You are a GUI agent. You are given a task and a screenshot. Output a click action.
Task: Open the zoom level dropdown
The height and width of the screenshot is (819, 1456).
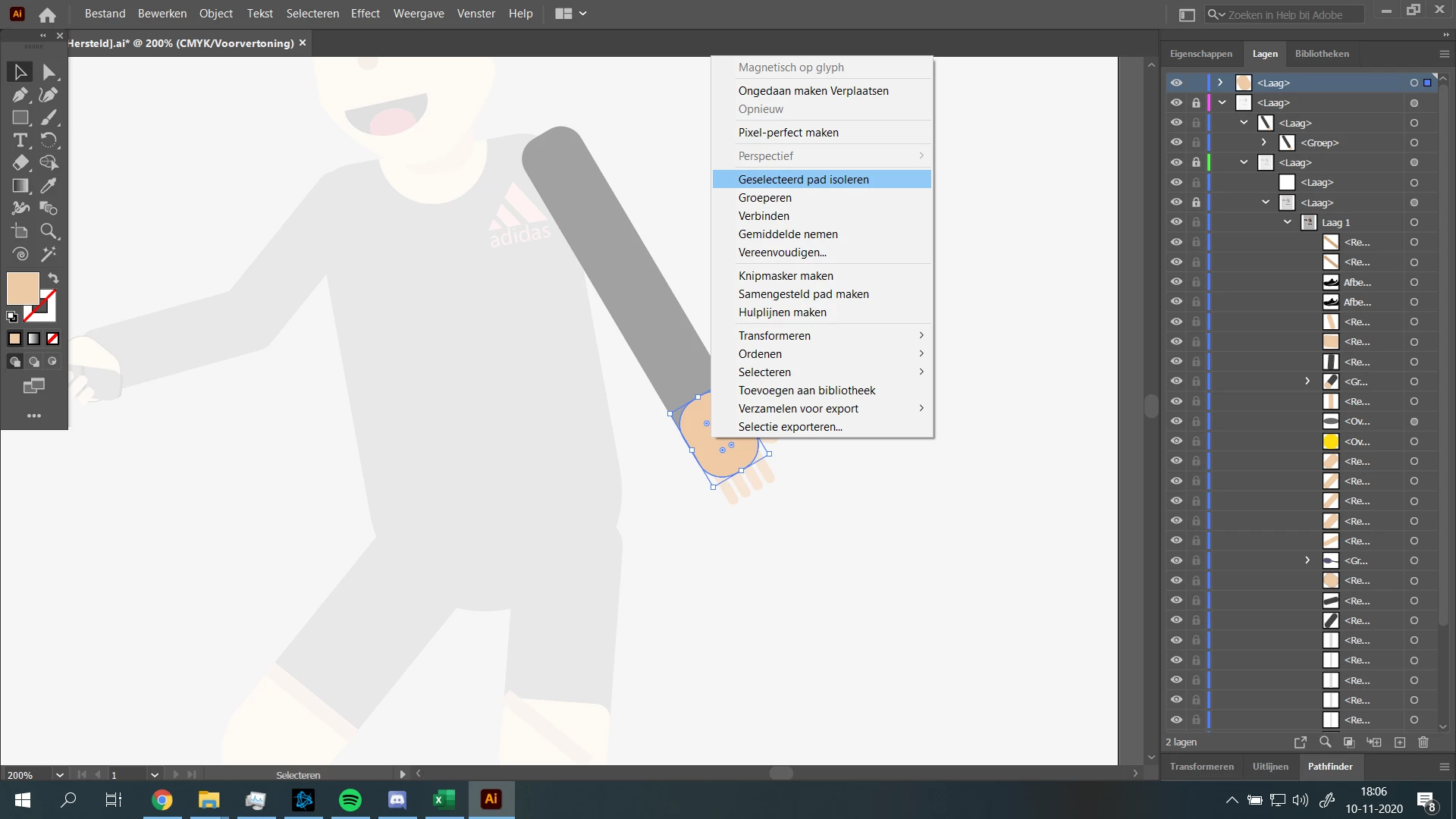pyautogui.click(x=59, y=775)
